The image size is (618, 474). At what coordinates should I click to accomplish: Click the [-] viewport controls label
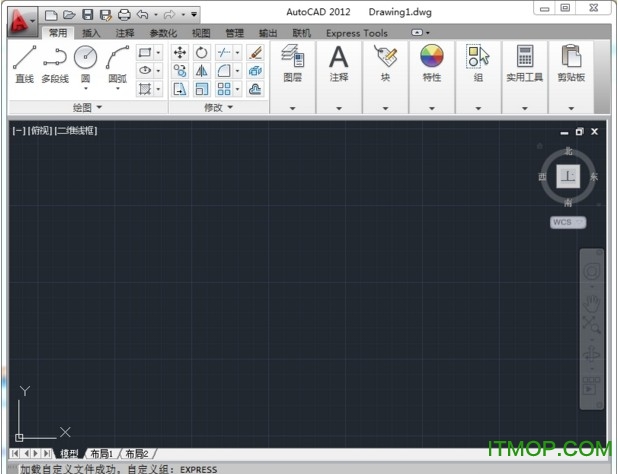18,130
